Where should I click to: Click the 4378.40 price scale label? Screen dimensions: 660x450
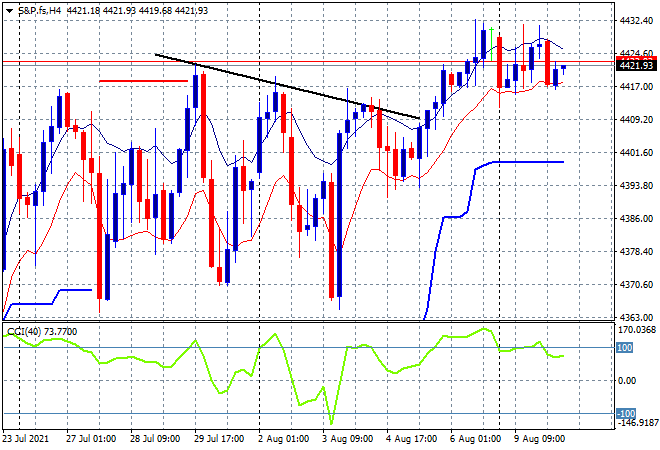pos(636,251)
